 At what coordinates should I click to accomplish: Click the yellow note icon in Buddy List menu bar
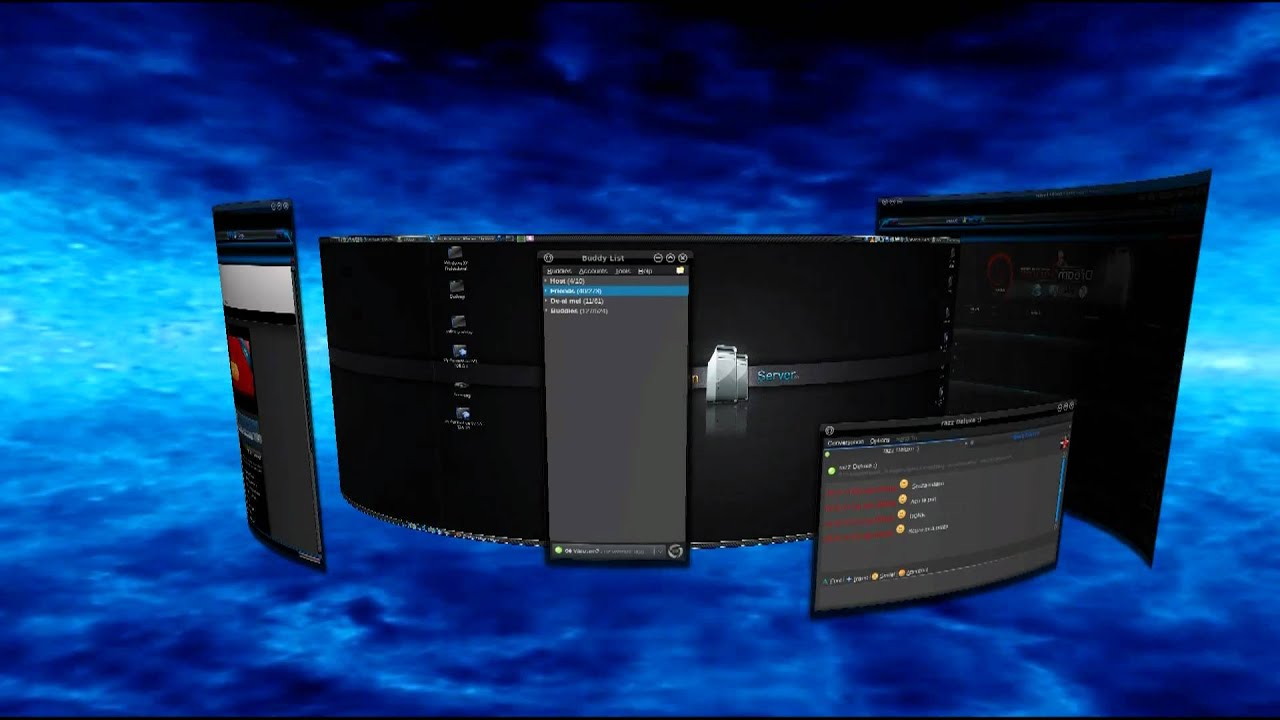(680, 270)
